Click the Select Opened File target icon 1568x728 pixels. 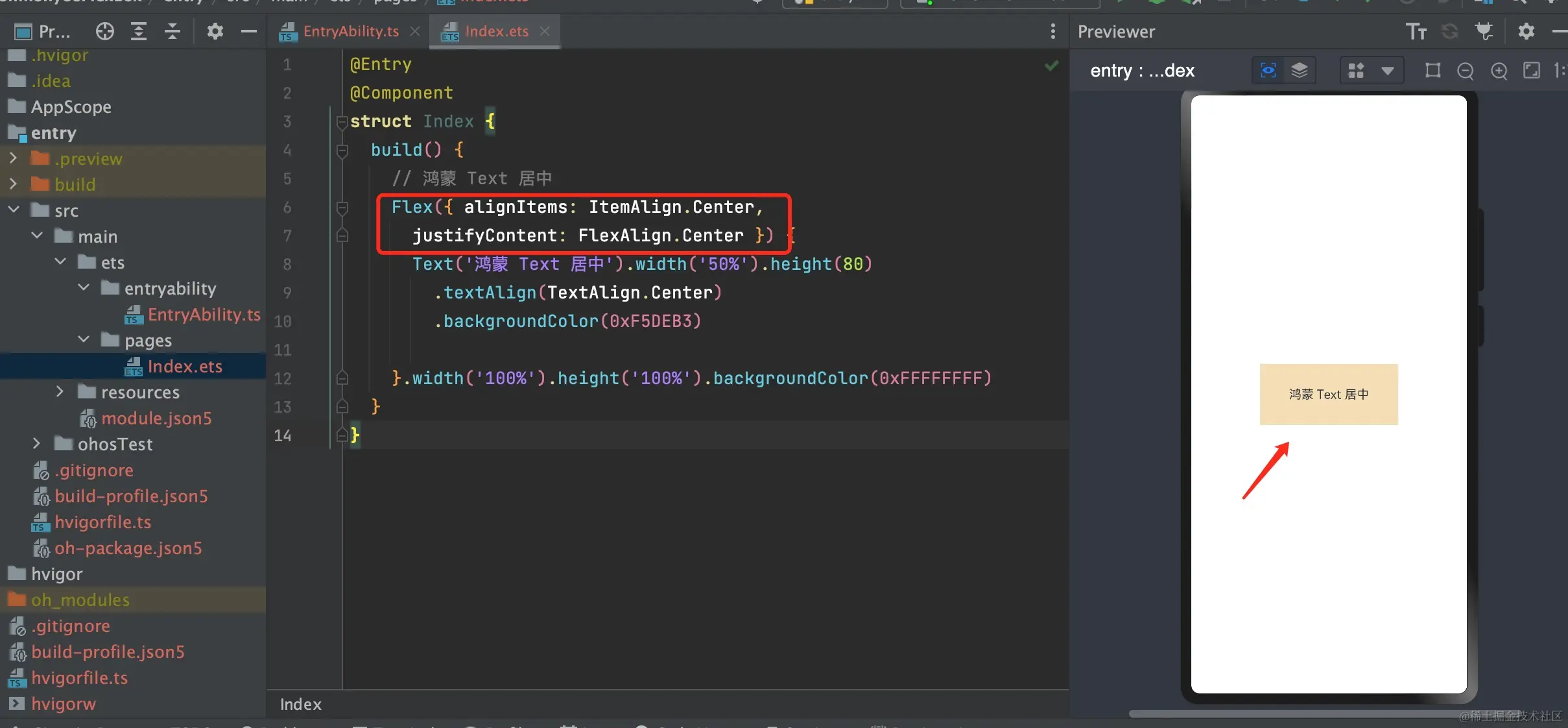point(104,31)
